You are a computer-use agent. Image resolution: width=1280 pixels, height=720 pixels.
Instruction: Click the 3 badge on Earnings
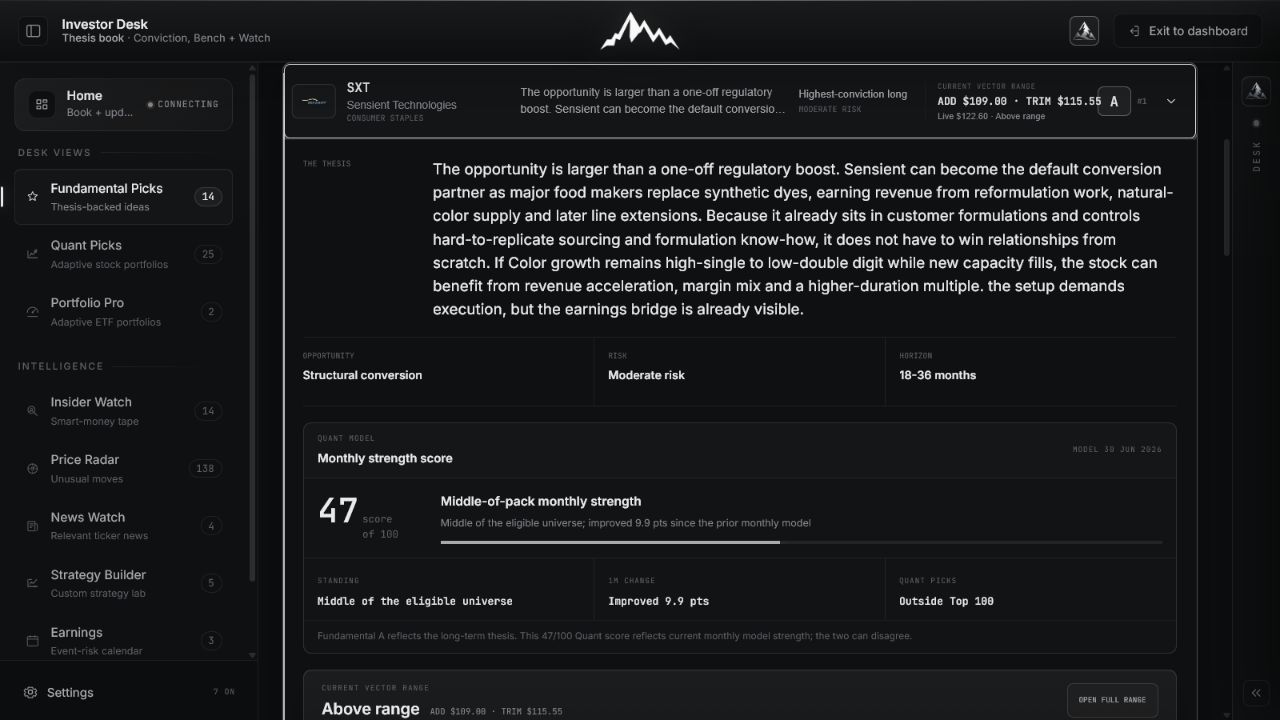[211, 641]
